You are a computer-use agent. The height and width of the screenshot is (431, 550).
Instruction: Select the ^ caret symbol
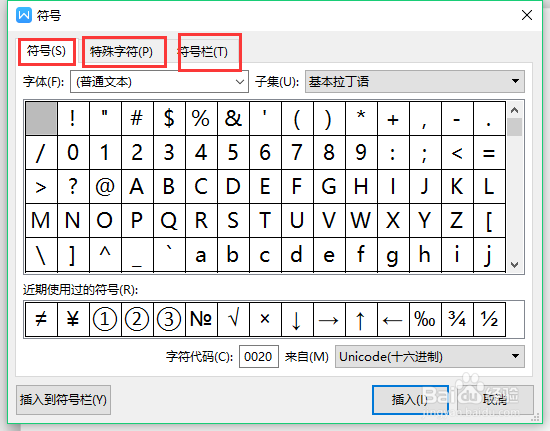(x=105, y=255)
